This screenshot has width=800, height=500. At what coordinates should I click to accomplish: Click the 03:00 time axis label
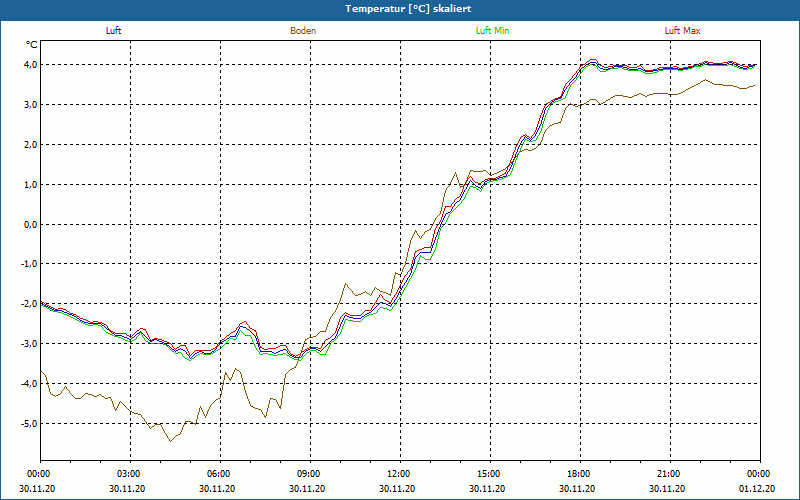pos(131,474)
